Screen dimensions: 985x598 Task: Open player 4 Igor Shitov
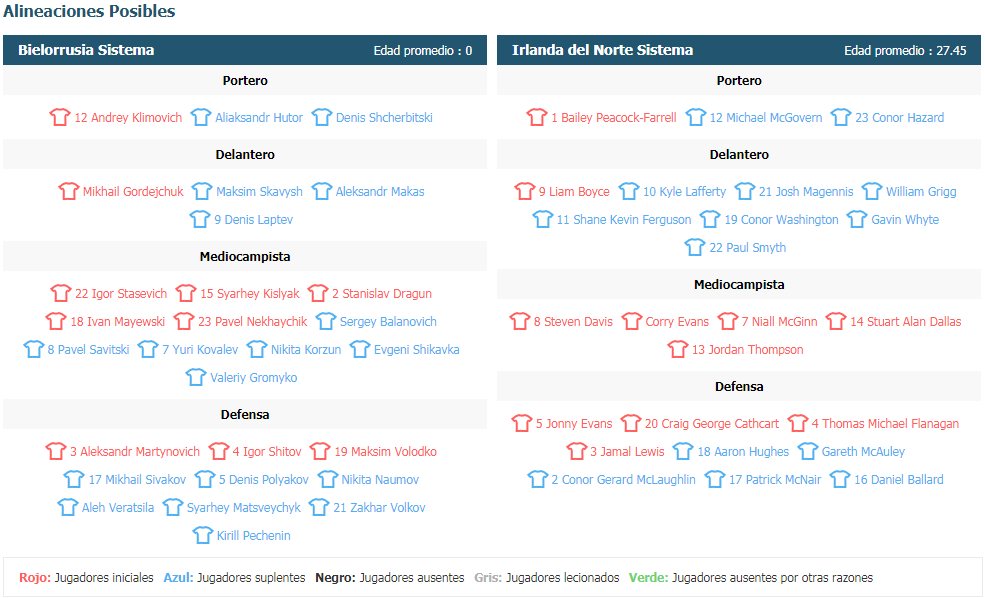pyautogui.click(x=267, y=452)
